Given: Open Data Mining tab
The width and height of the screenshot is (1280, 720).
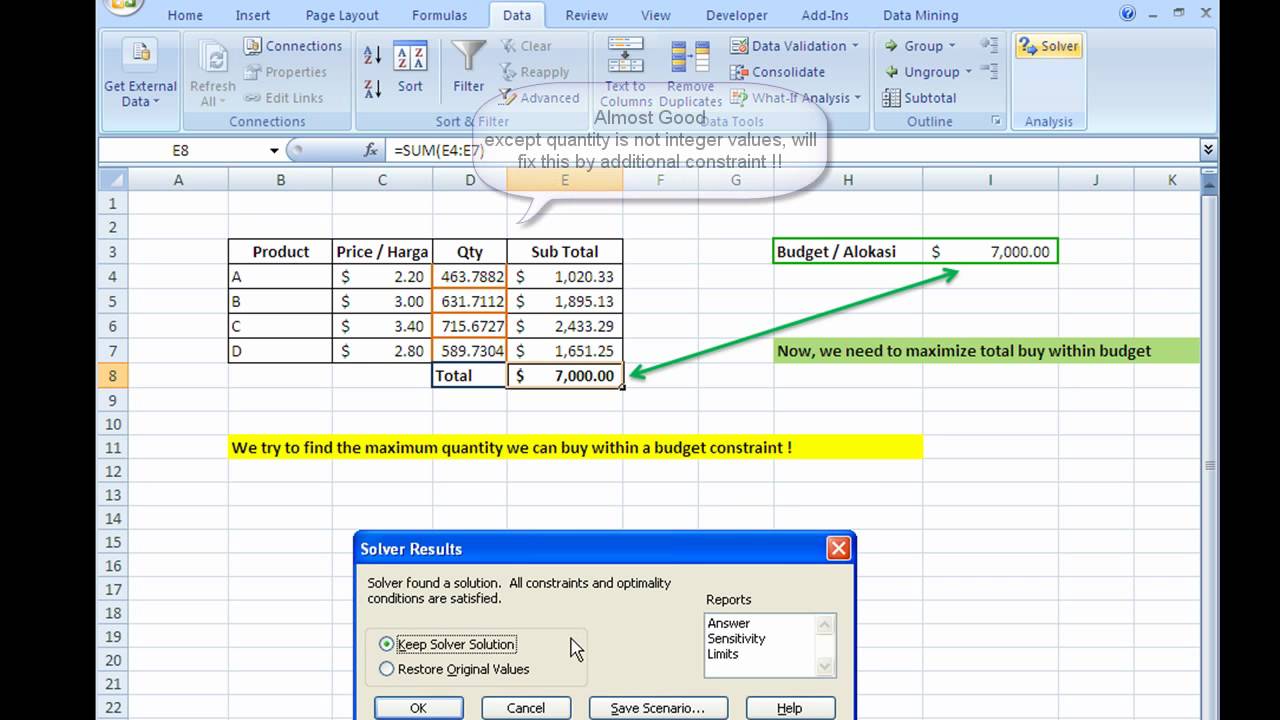Looking at the screenshot, I should pos(920,15).
